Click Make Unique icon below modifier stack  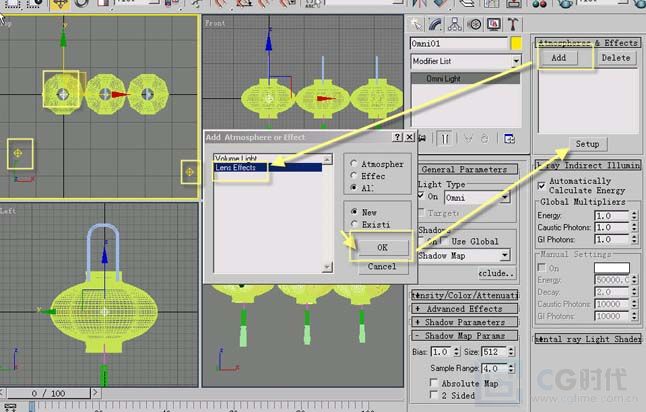point(468,139)
